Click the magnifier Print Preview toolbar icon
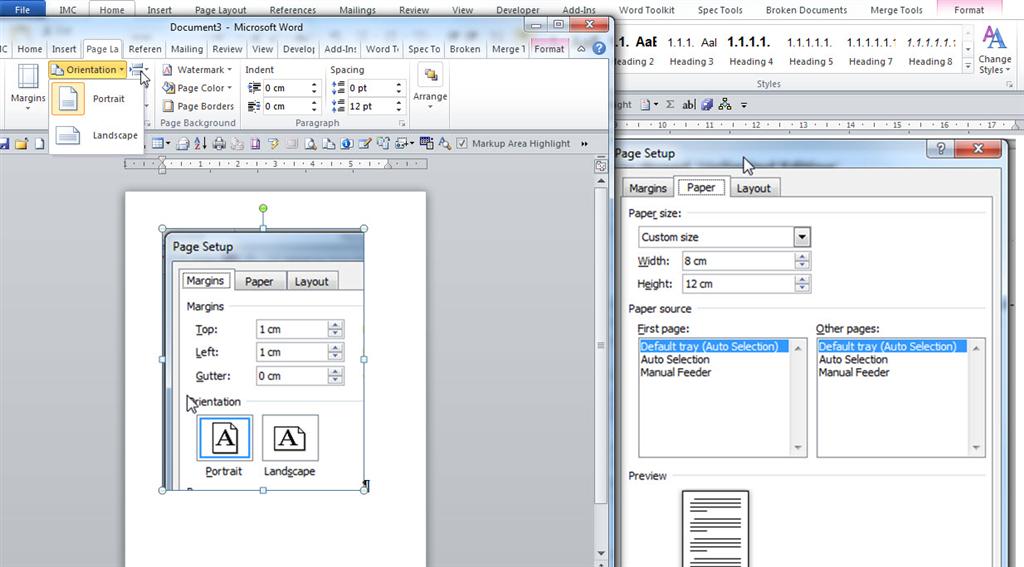This screenshot has width=1024, height=567. 310,144
